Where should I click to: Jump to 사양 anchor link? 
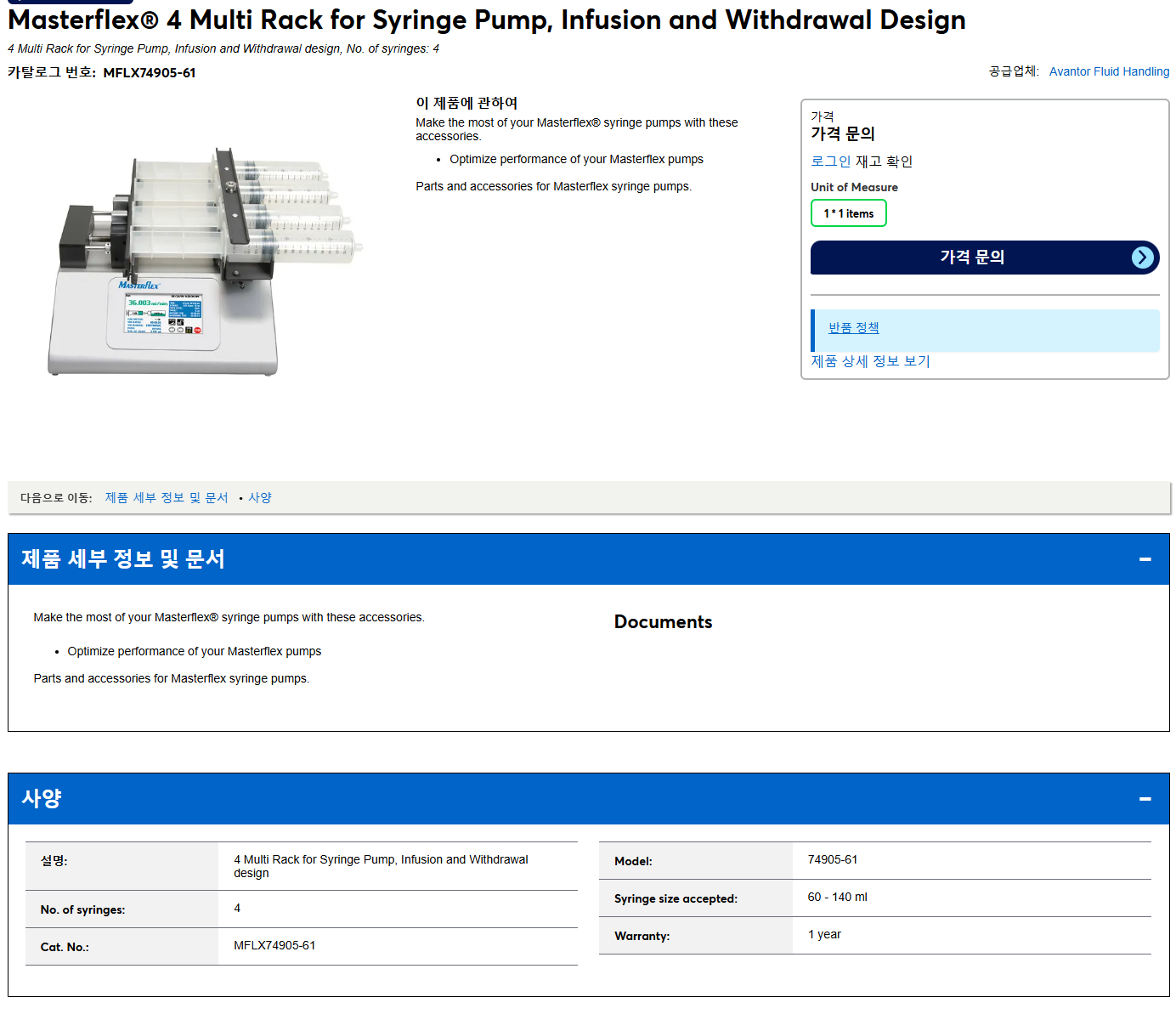[260, 498]
